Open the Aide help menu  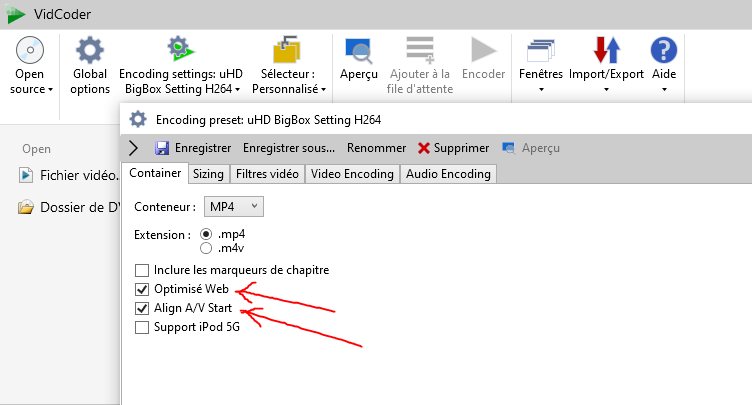pos(664,66)
